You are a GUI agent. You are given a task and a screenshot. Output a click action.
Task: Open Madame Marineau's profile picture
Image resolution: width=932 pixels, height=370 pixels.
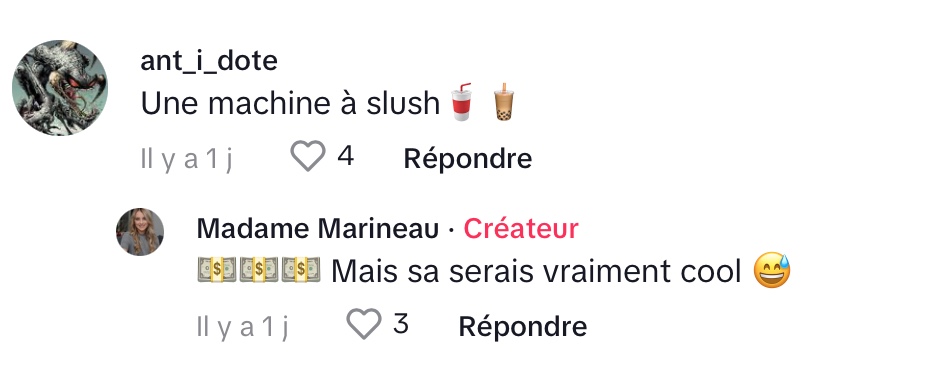[140, 232]
